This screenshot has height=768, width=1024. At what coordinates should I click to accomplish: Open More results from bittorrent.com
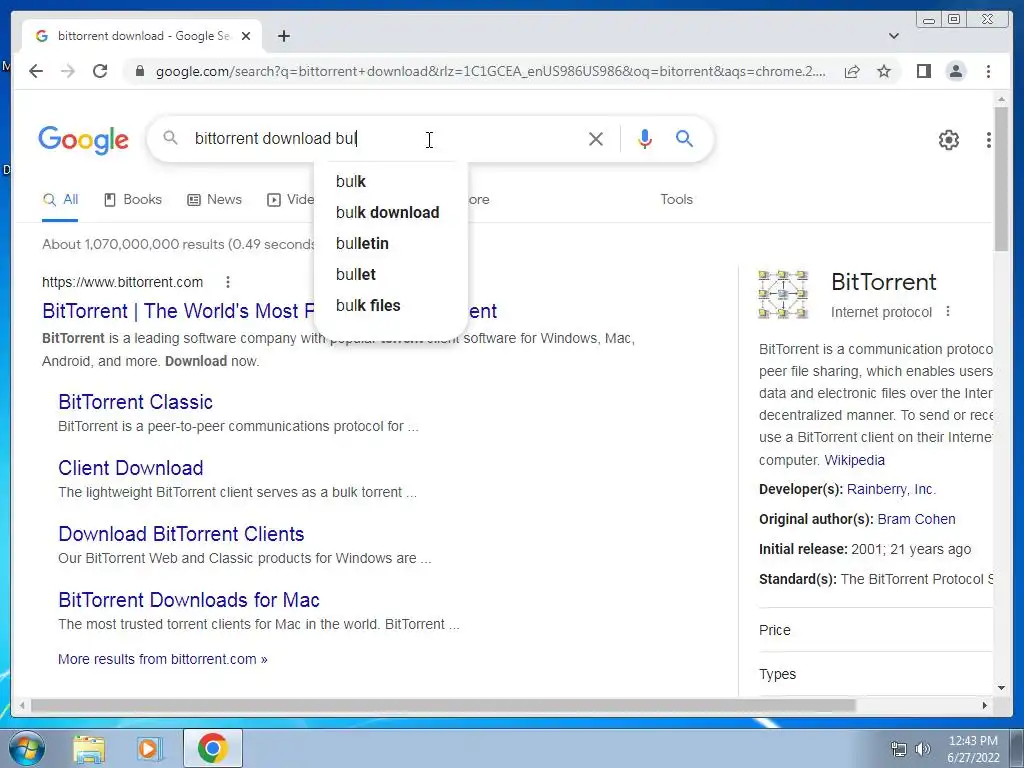pyautogui.click(x=163, y=659)
